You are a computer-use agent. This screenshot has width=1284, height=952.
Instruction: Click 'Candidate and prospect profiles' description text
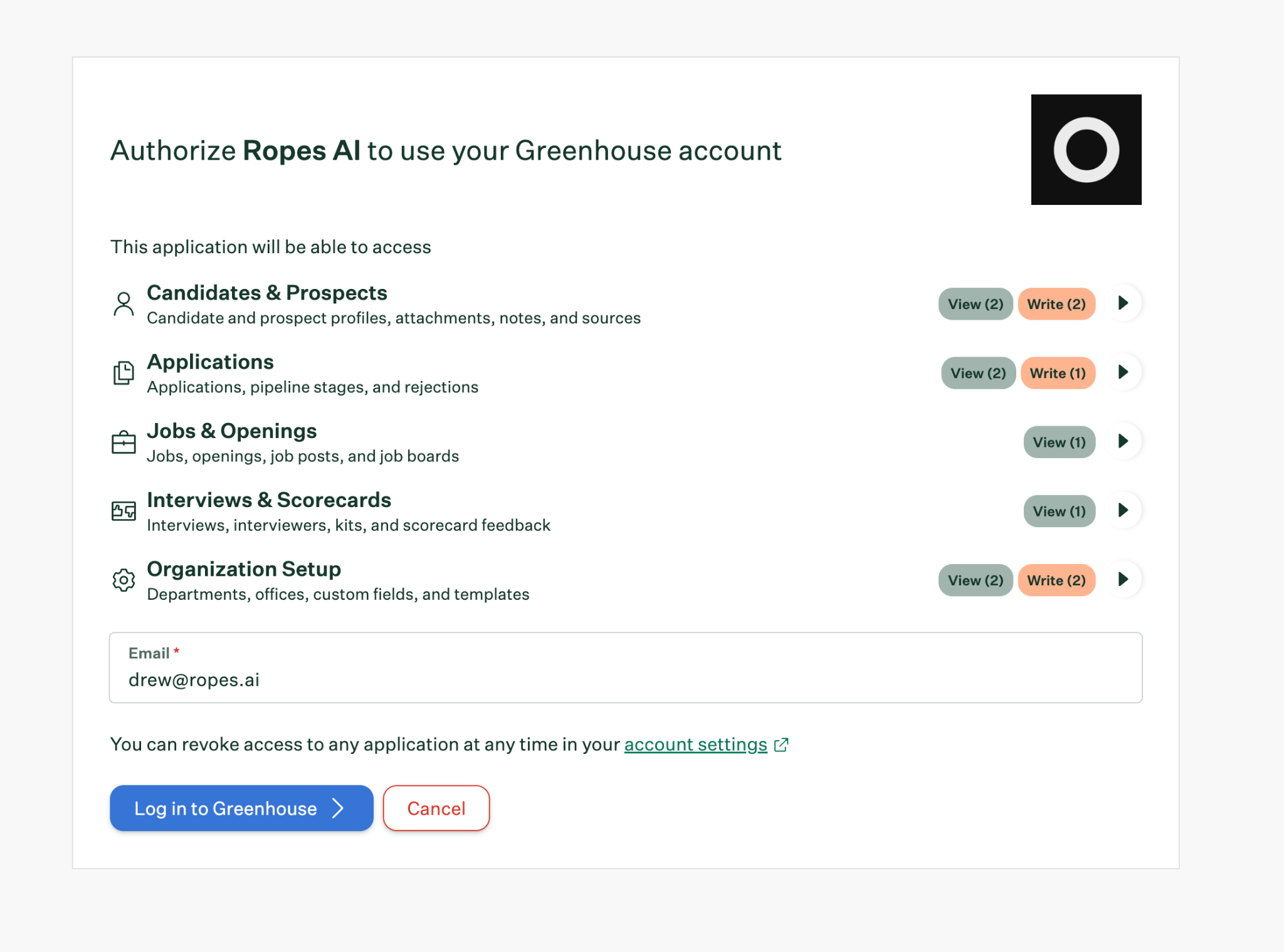(x=394, y=318)
